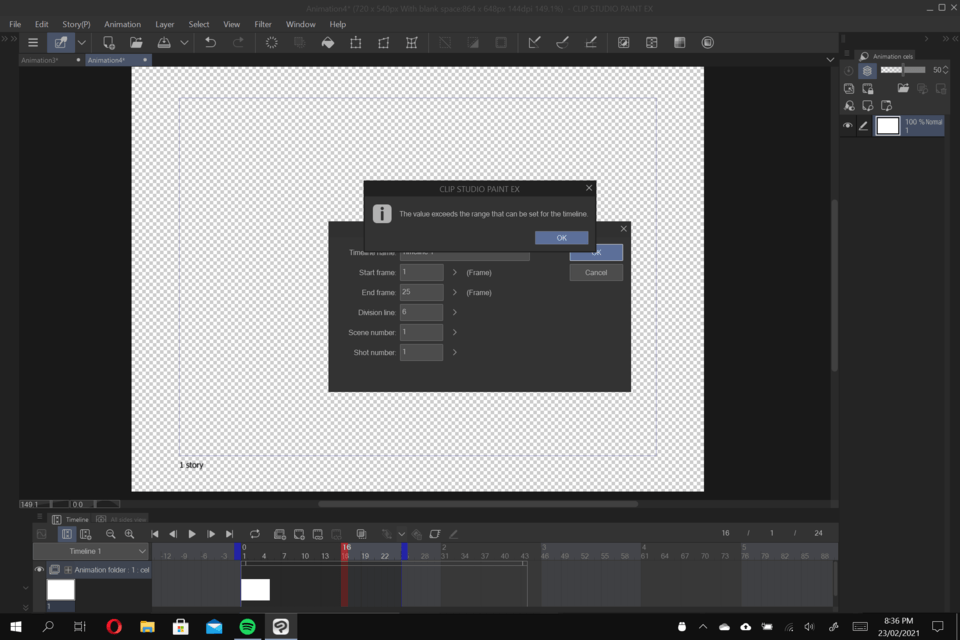
Task: Click the Undo arrow icon
Action: (x=210, y=43)
